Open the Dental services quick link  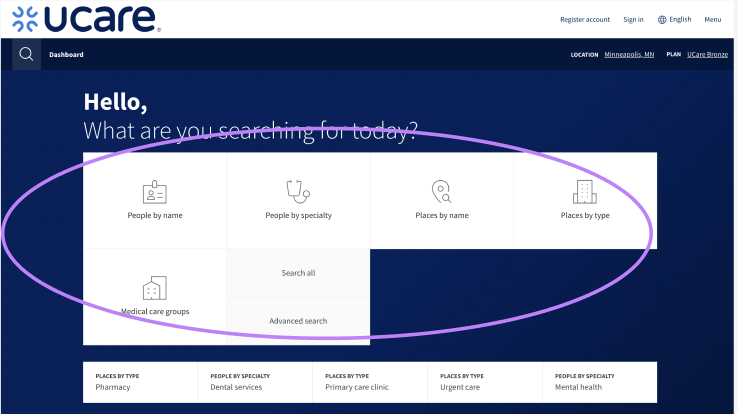255,382
